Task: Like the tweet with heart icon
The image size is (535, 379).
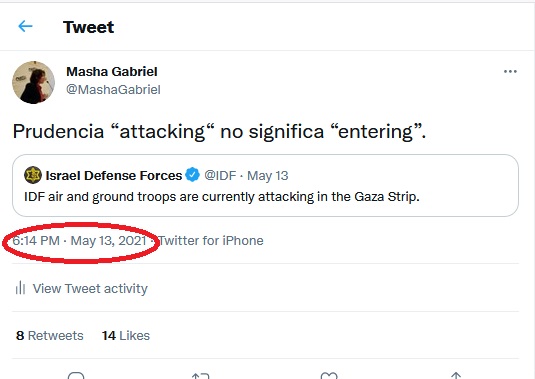Action: pyautogui.click(x=329, y=376)
